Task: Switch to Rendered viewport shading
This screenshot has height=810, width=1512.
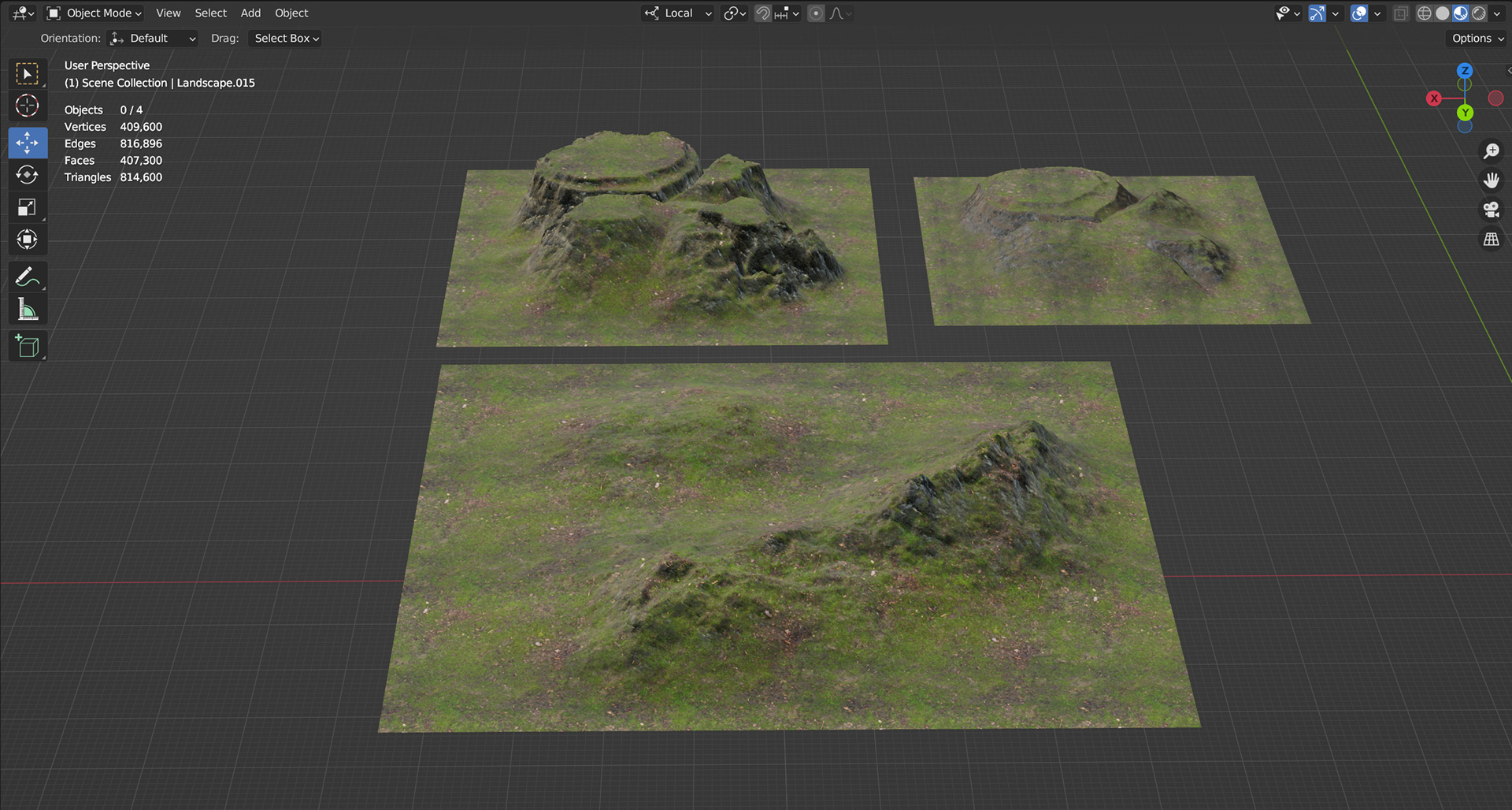Action: pos(1479,13)
